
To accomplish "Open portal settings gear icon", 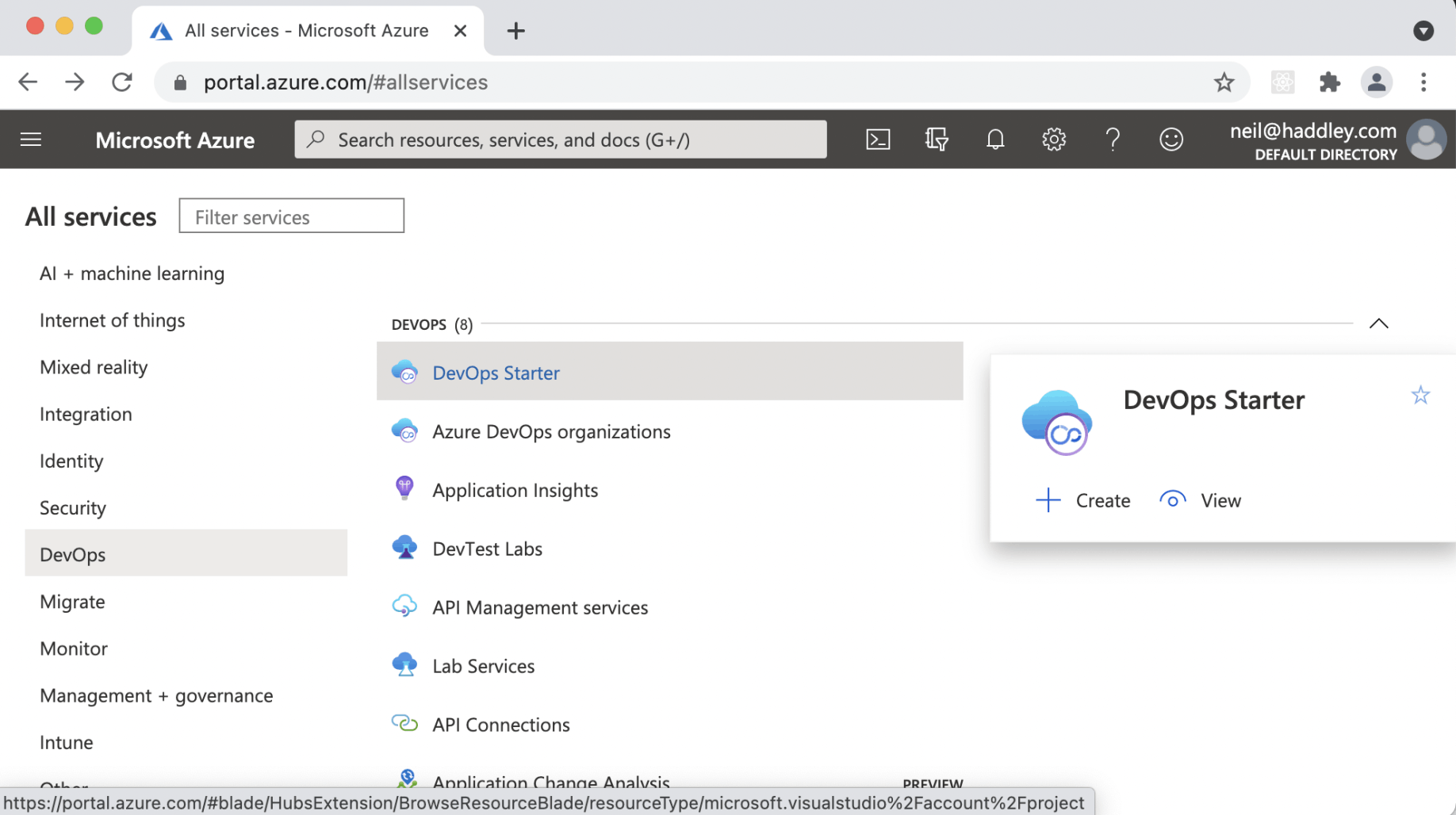I will (1054, 140).
